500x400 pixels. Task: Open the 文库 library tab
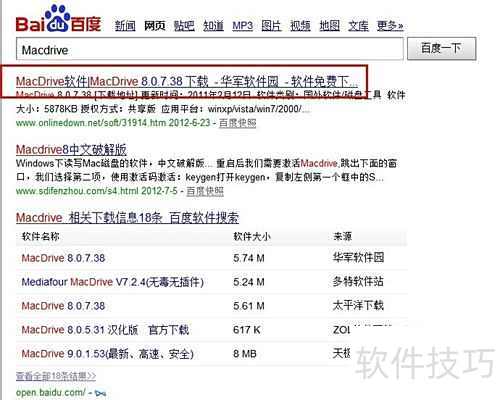(x=358, y=25)
